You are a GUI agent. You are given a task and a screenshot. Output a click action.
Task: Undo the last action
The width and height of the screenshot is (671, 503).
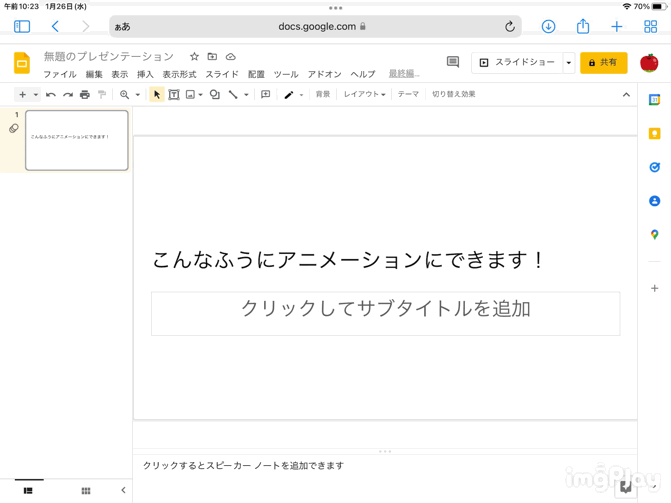click(51, 95)
